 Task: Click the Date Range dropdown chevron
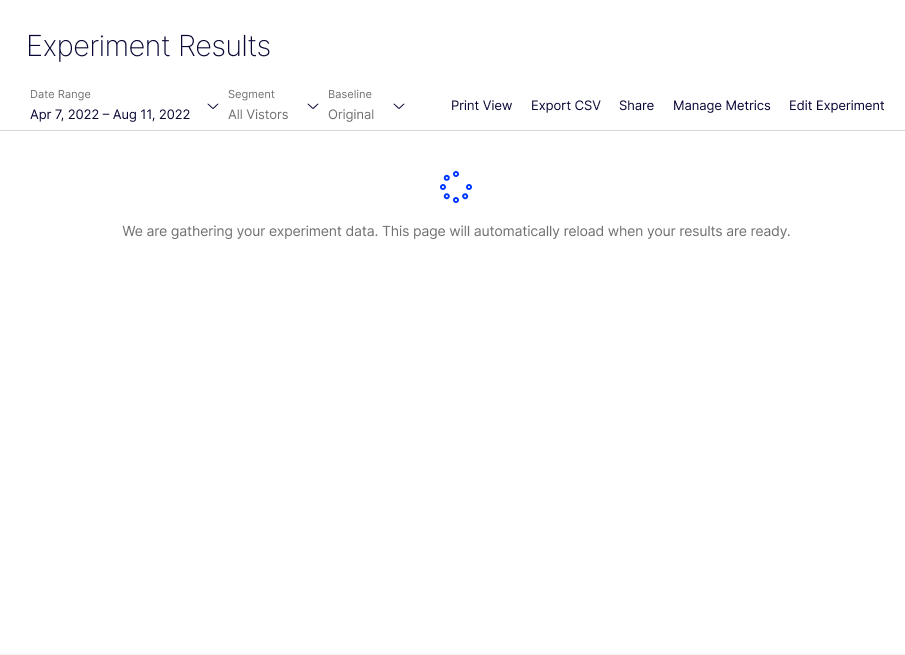click(x=213, y=106)
